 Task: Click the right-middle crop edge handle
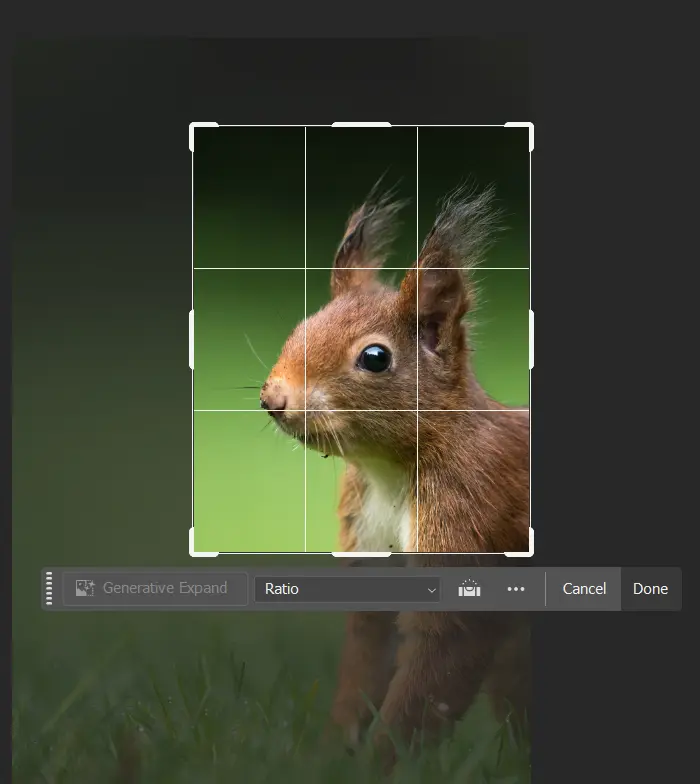531,339
